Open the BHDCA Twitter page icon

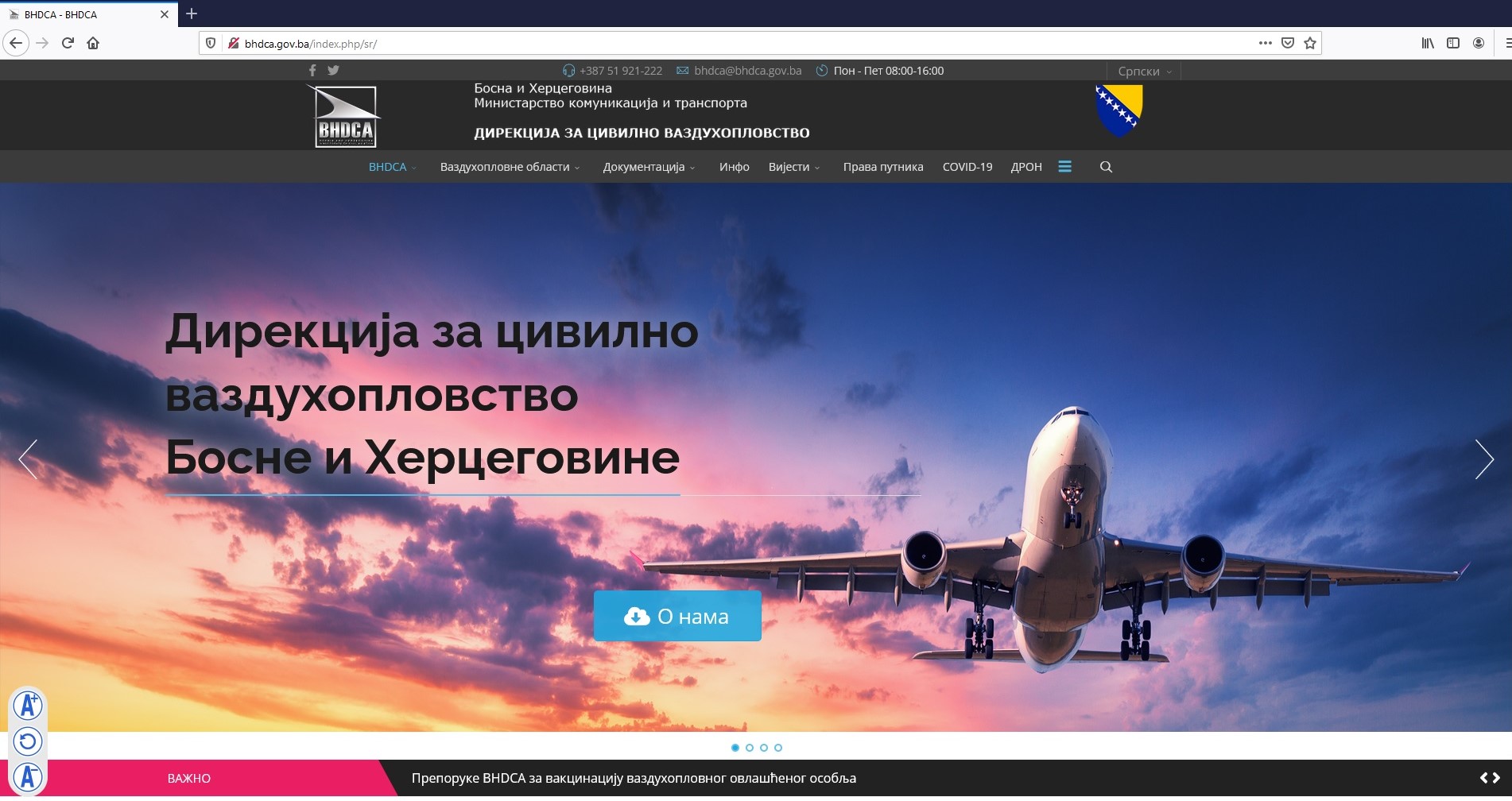333,71
